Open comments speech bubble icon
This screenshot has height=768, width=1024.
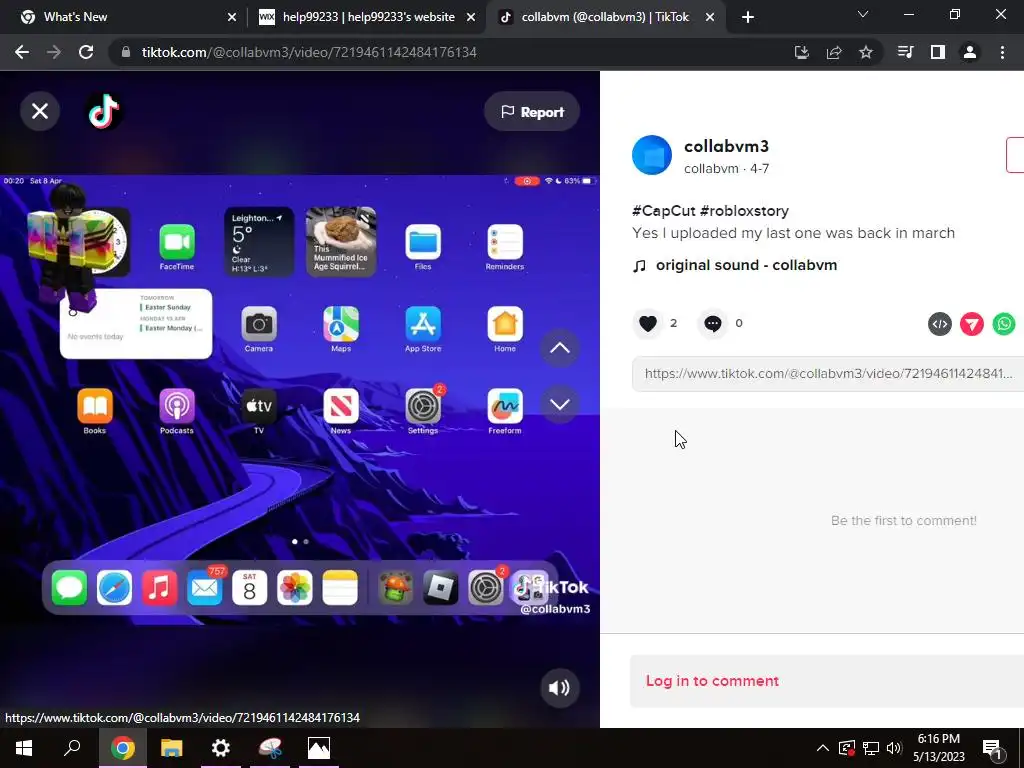(712, 323)
